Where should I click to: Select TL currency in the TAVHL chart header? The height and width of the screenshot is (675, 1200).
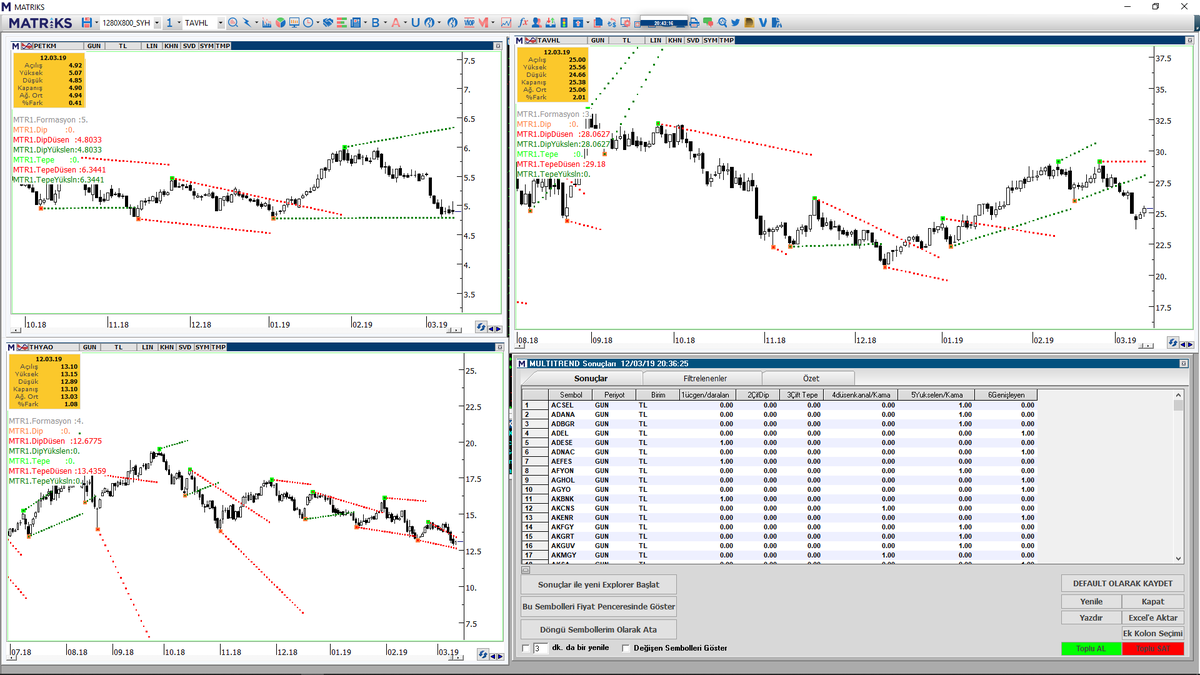[x=627, y=40]
